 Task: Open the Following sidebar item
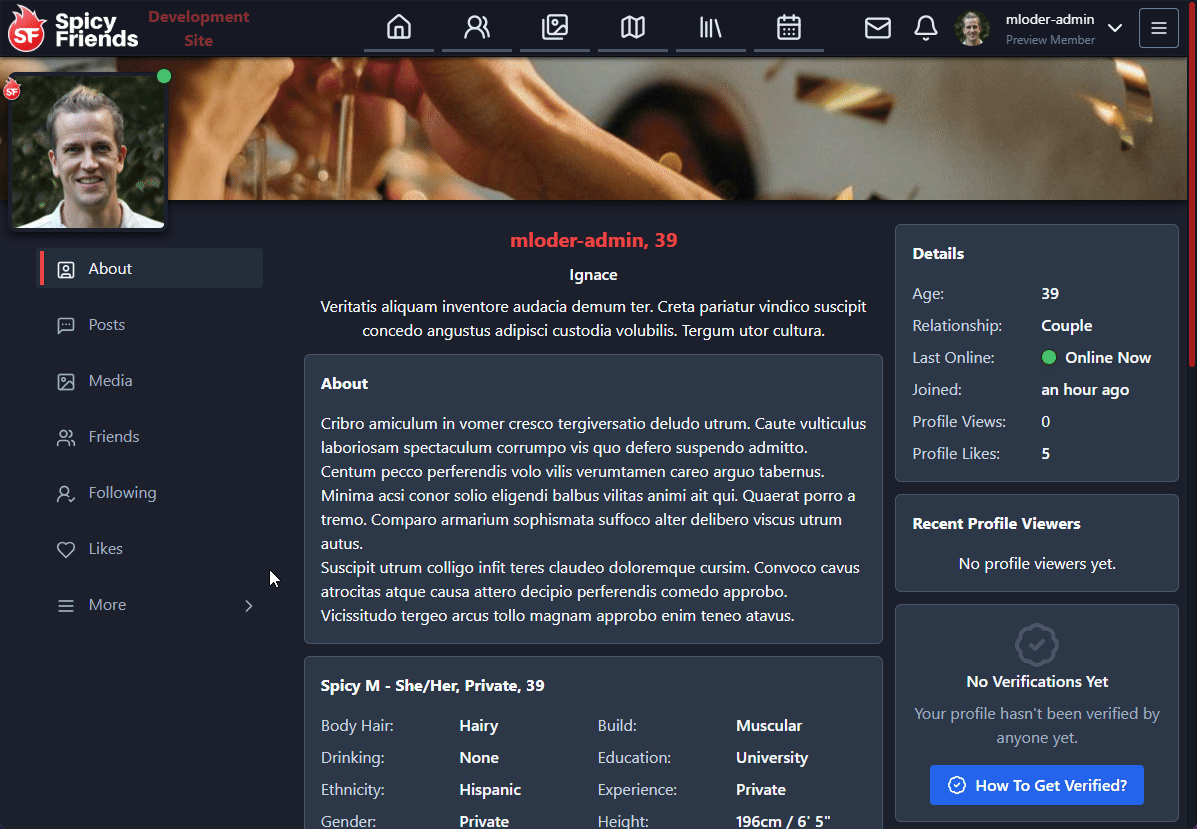click(x=122, y=493)
